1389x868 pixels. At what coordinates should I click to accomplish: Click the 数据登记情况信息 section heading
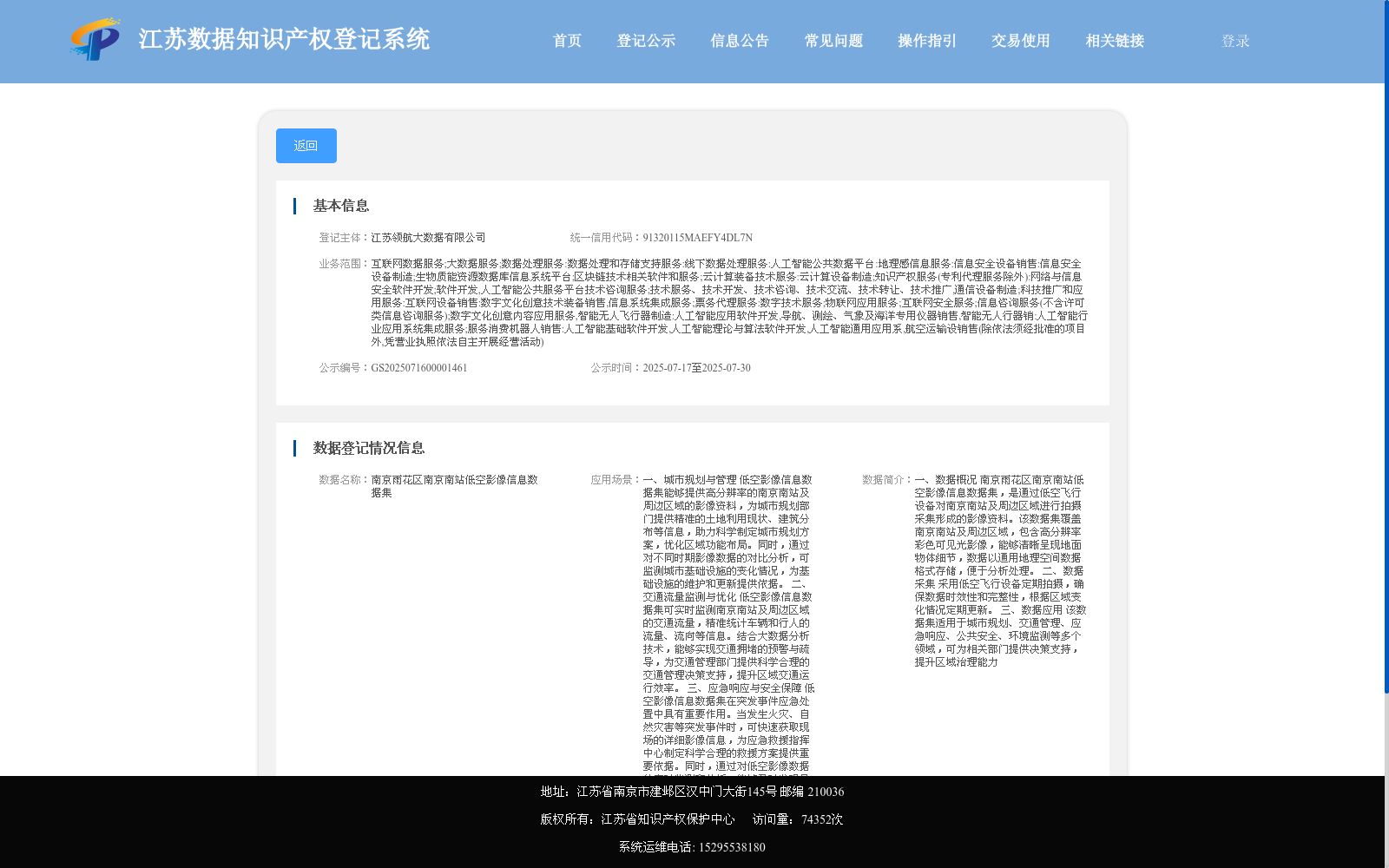point(369,448)
